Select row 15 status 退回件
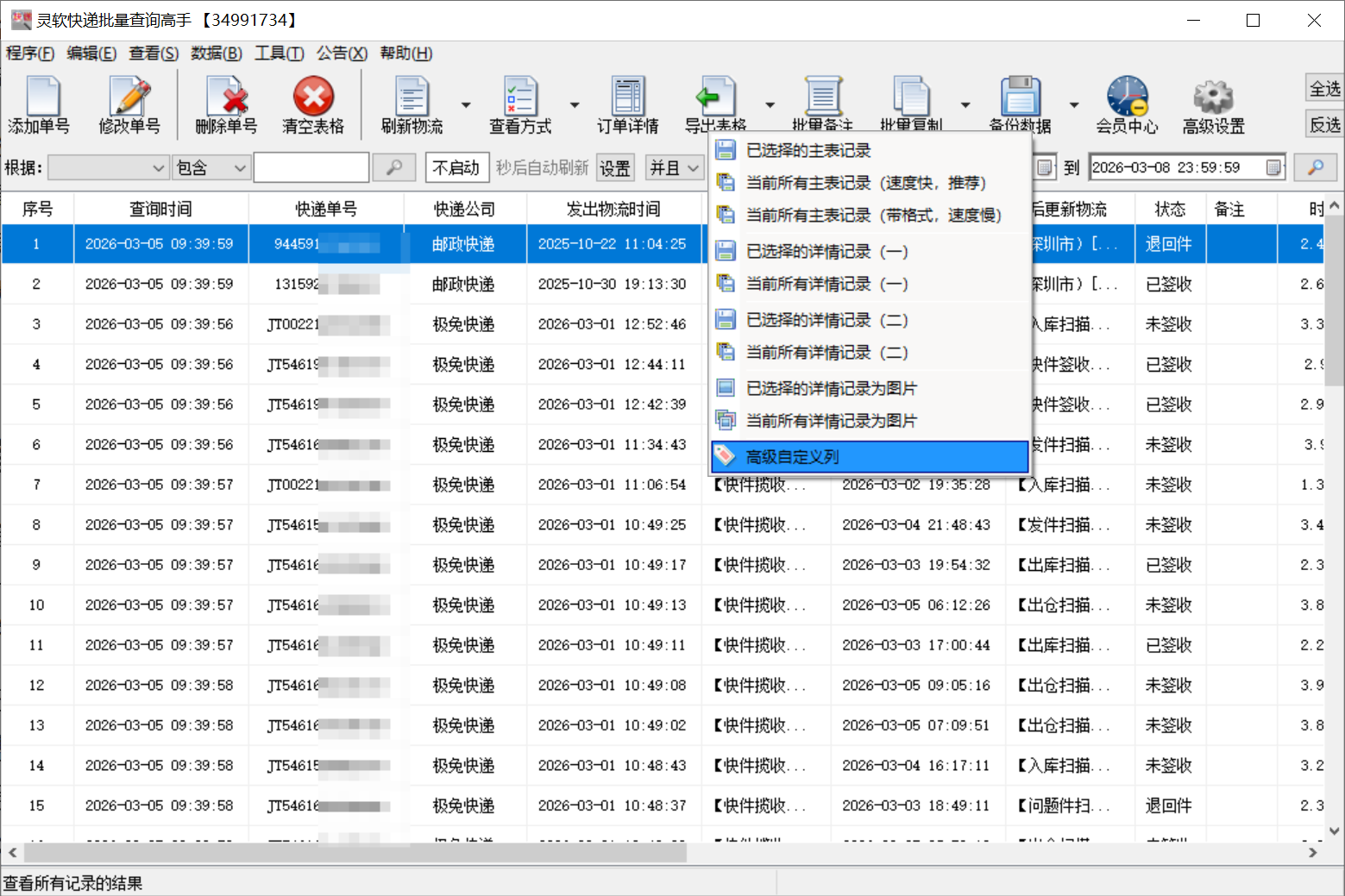This screenshot has width=1345, height=896. (1170, 805)
